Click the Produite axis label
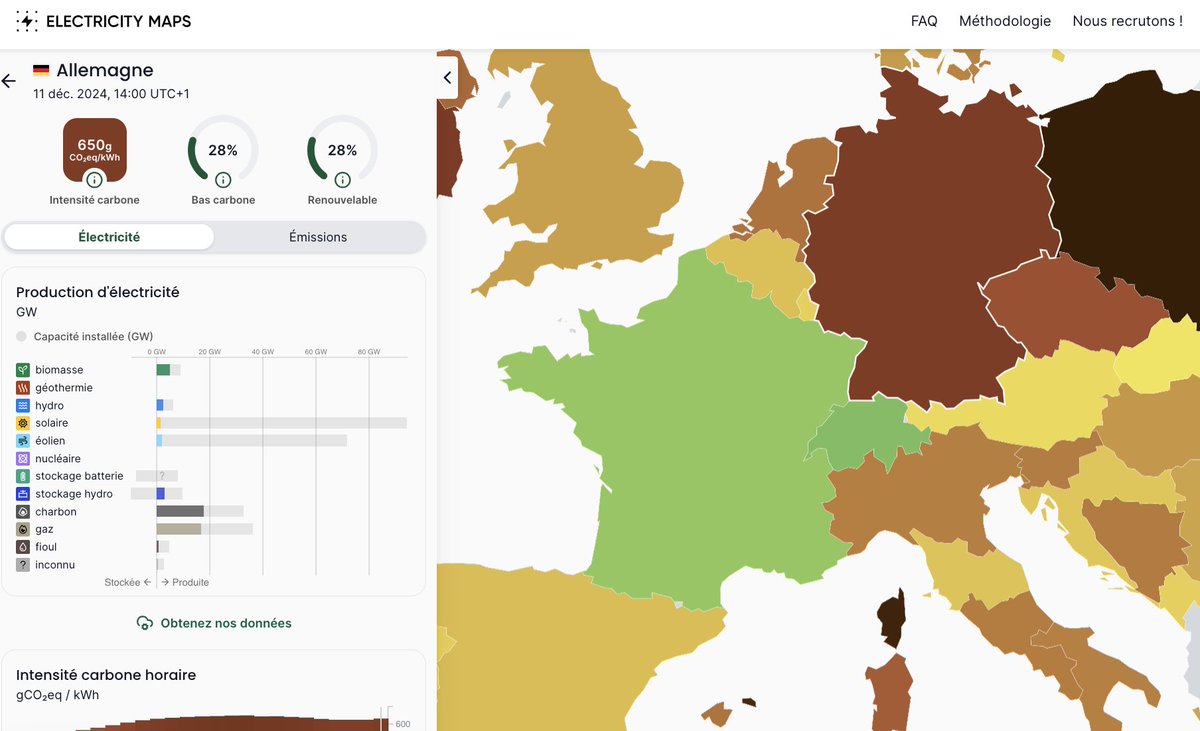 [x=186, y=582]
